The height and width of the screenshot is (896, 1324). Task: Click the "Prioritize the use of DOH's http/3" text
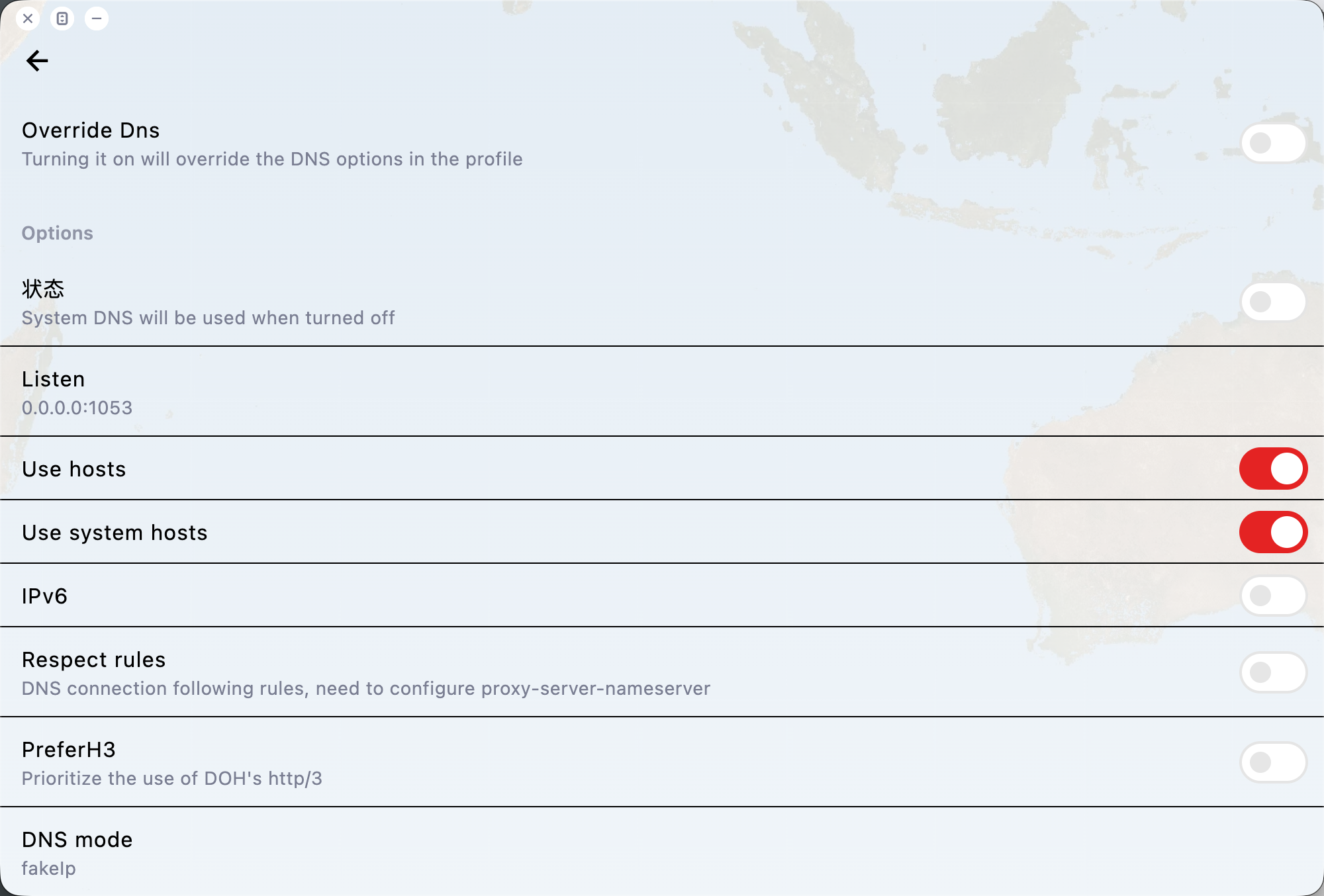point(172,779)
